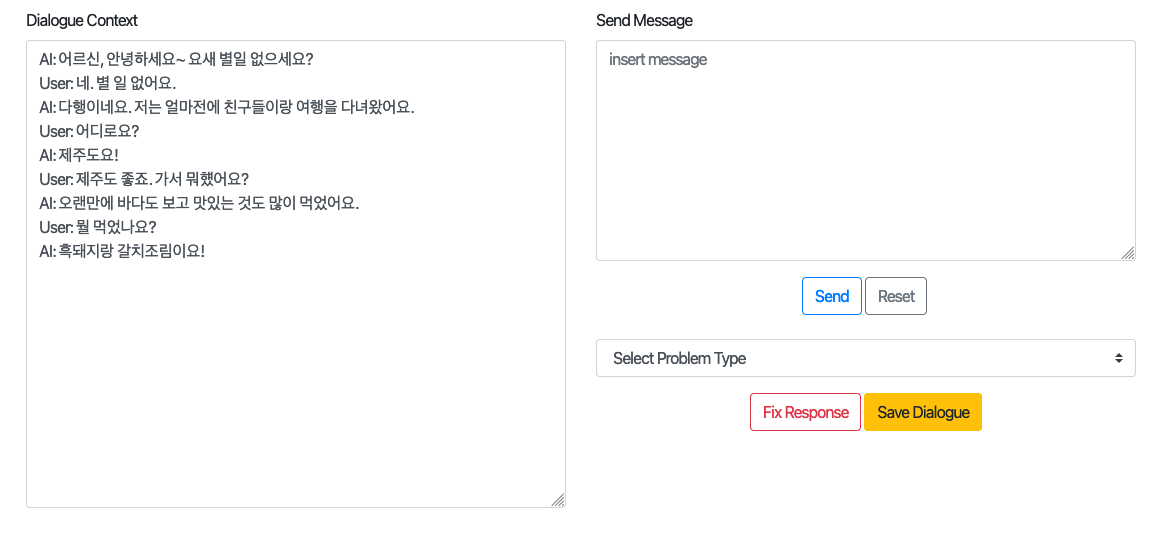Save the dialogue with the yellow button
The height and width of the screenshot is (533, 1163).
[923, 412]
